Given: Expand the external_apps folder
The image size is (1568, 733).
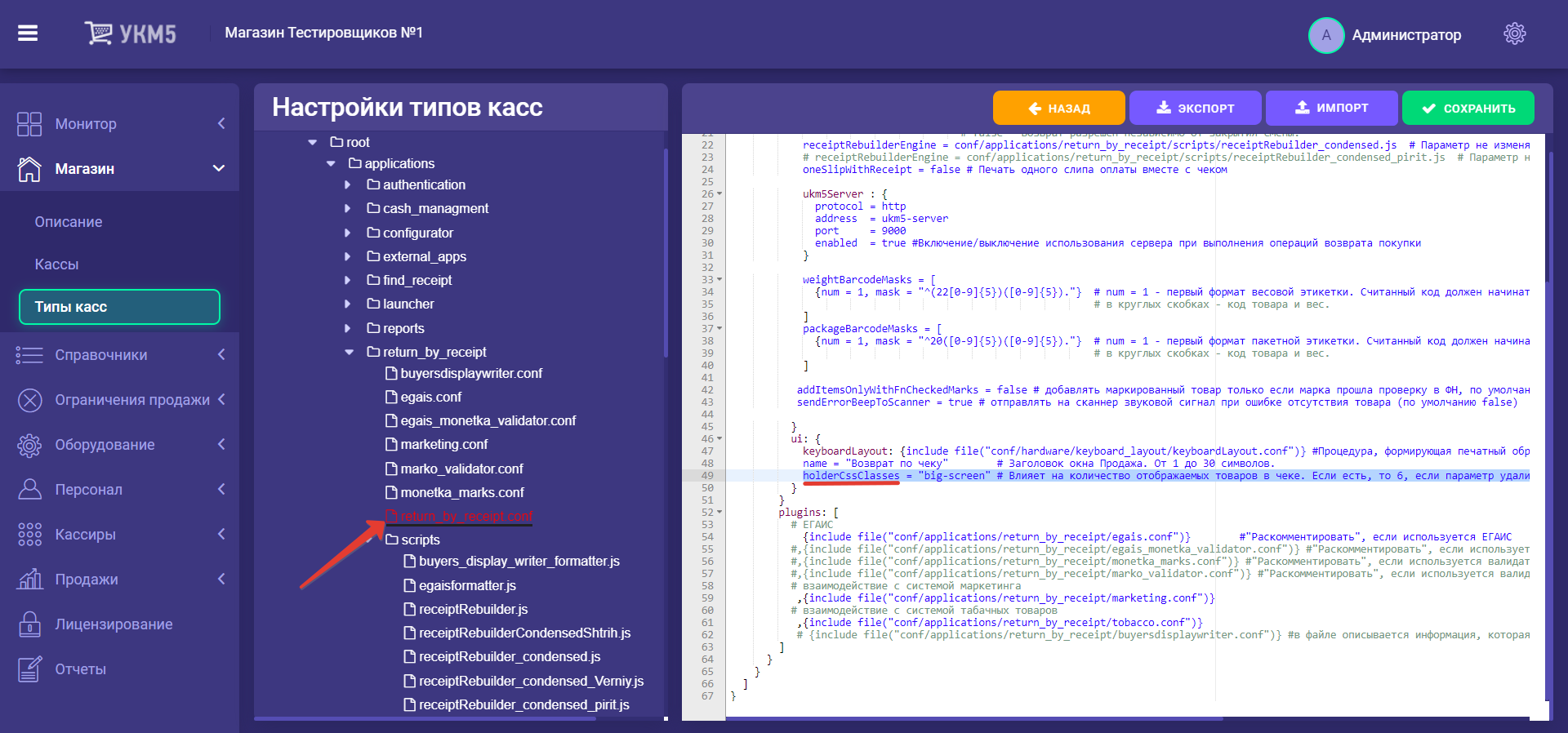Looking at the screenshot, I should [x=348, y=256].
